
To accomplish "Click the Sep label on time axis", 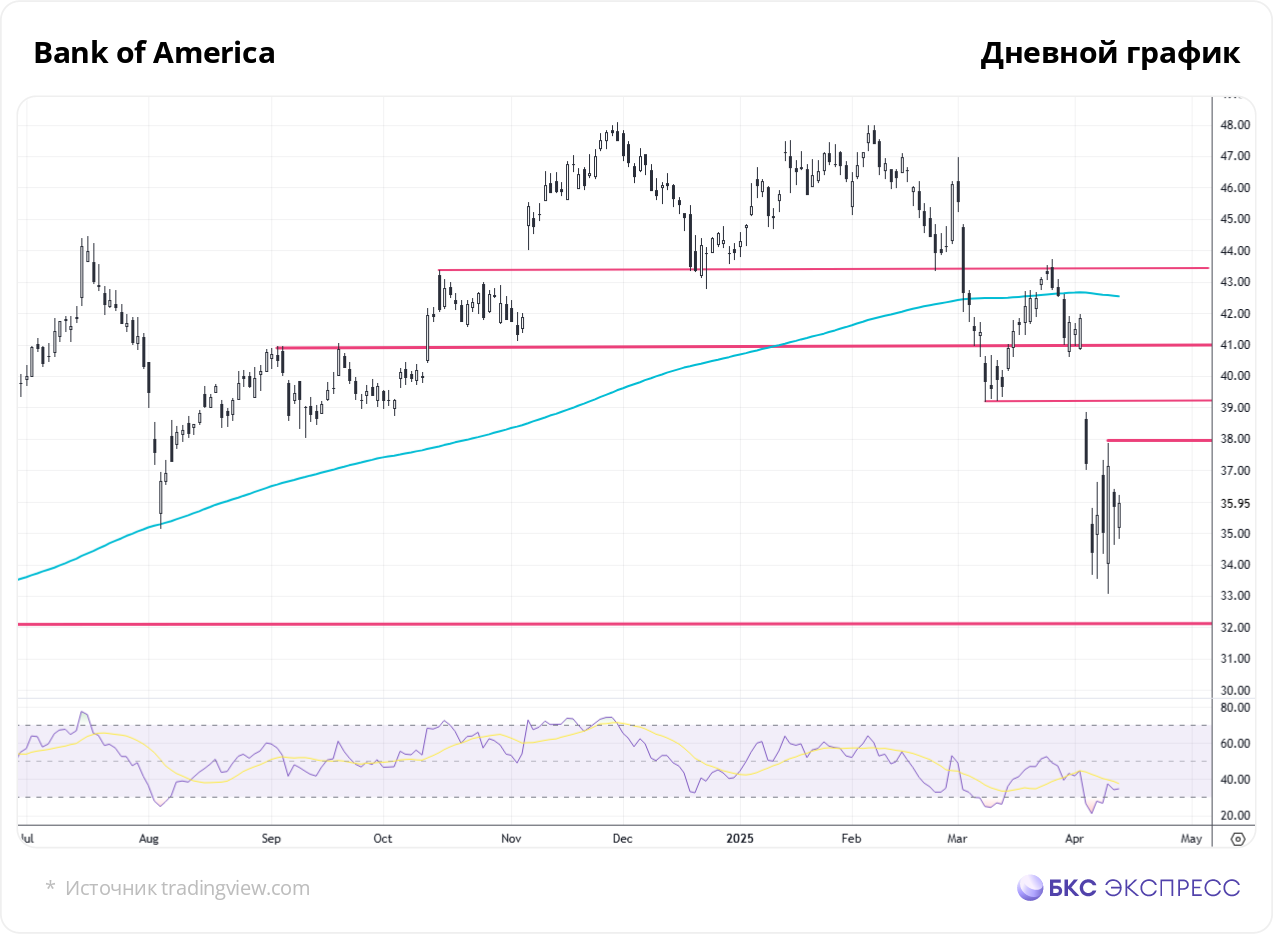I will [x=272, y=839].
